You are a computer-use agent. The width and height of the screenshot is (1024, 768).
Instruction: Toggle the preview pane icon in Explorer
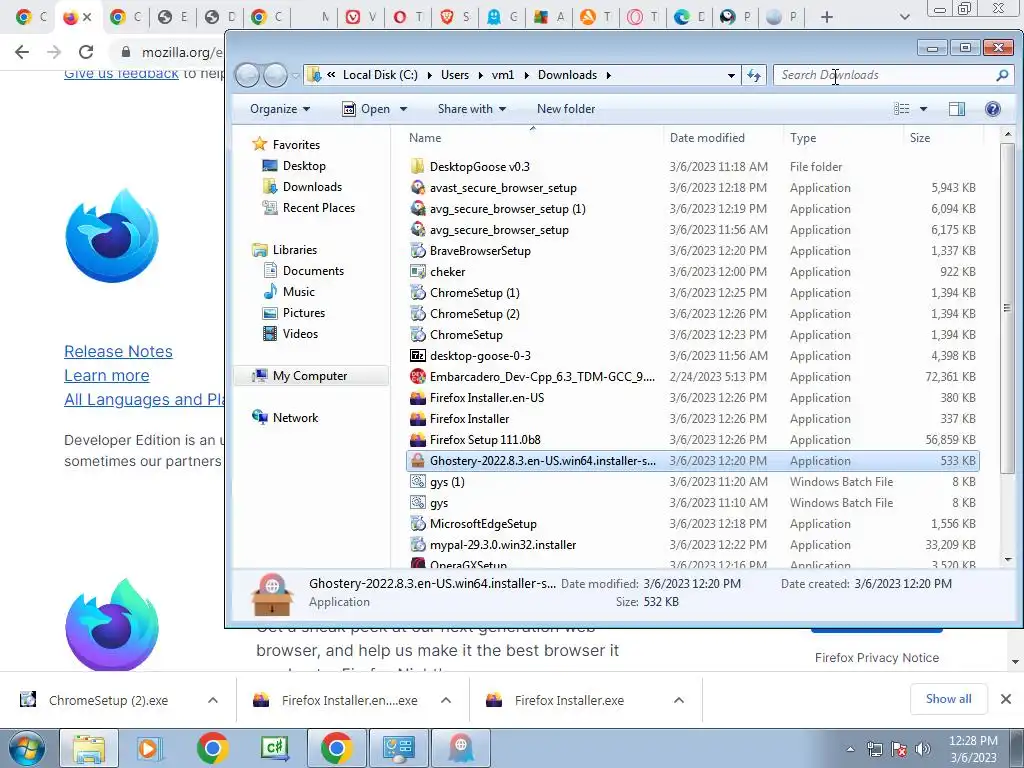click(957, 109)
